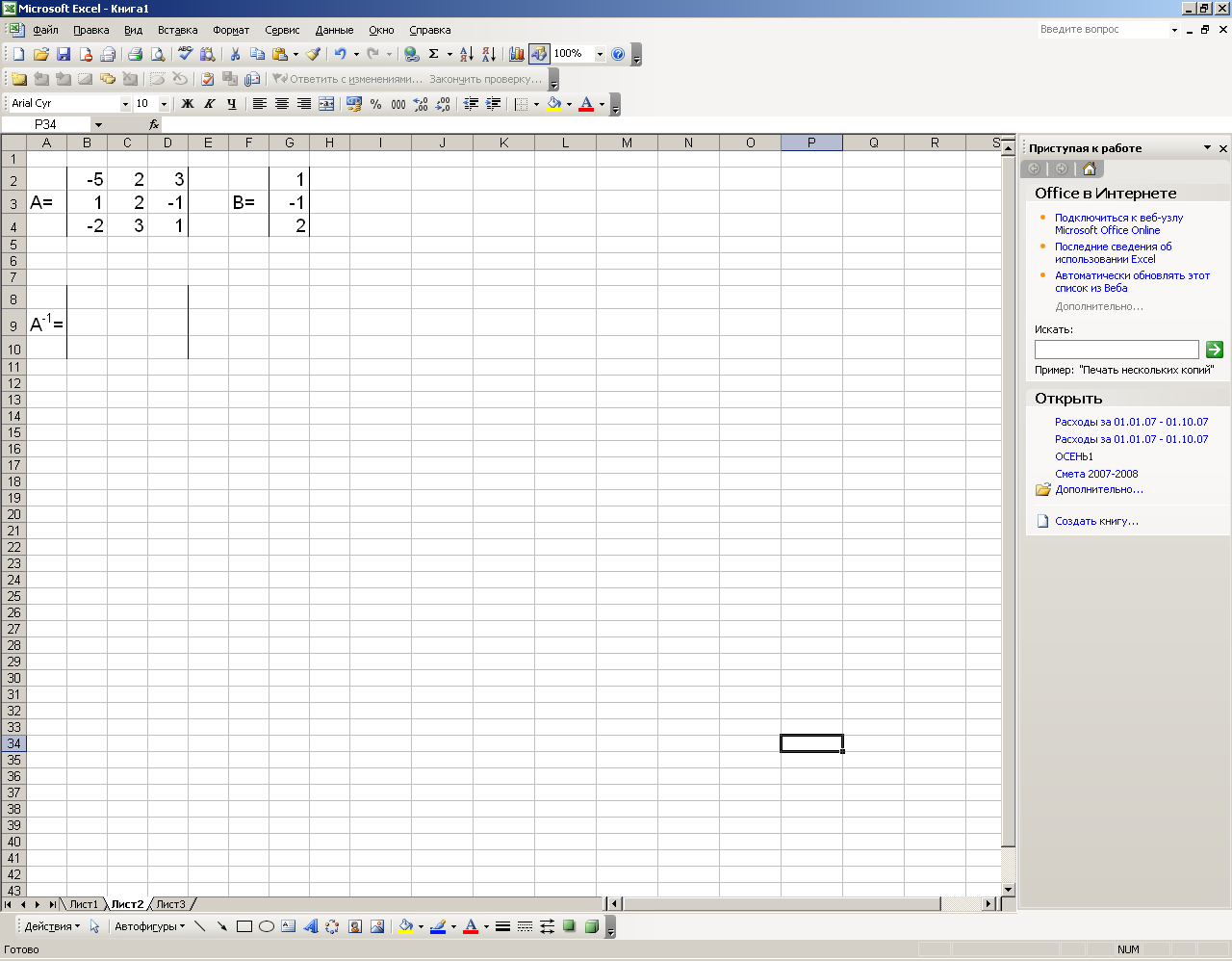Align cell text right
The image size is (1232, 961).
tap(303, 104)
